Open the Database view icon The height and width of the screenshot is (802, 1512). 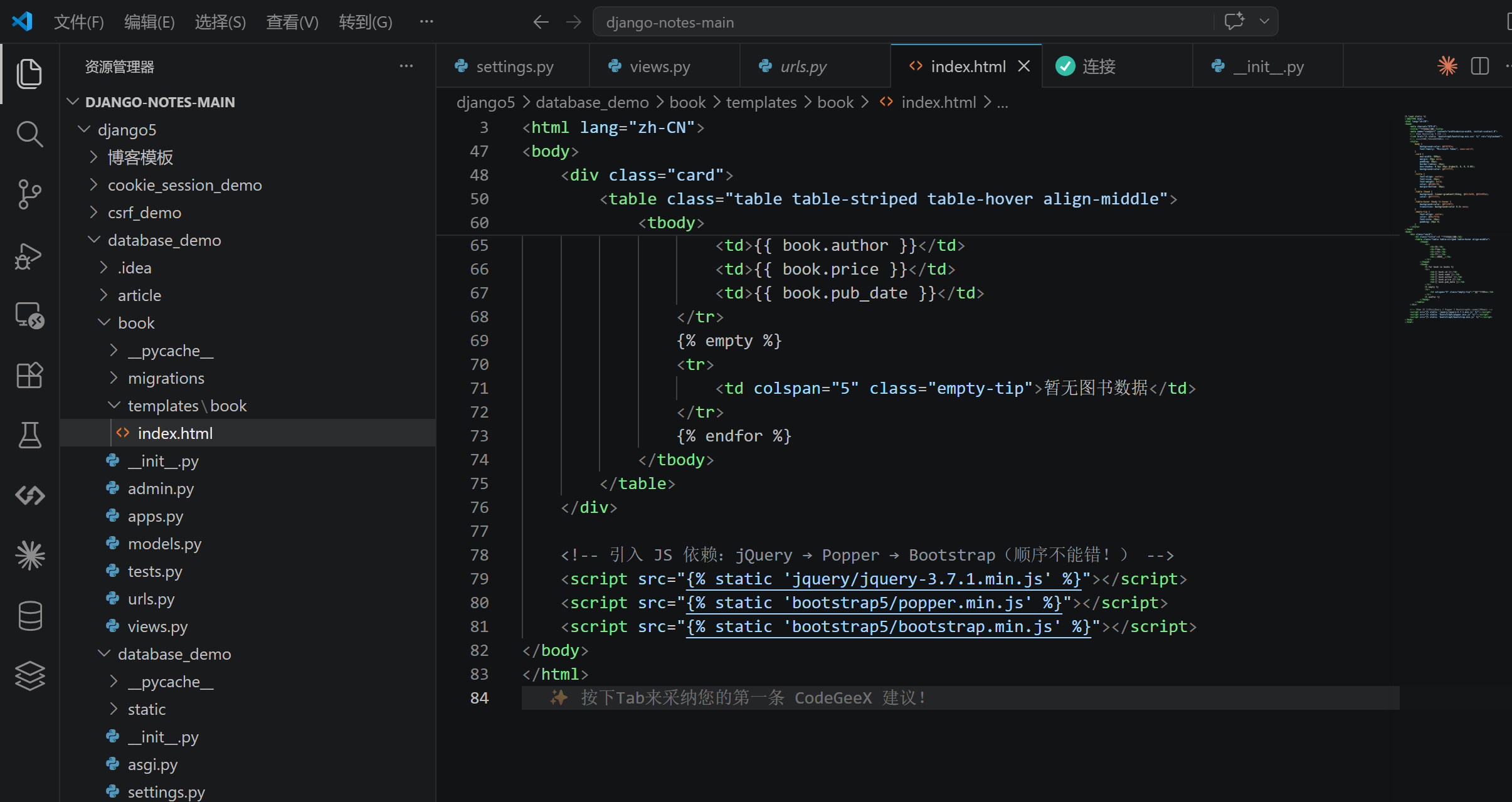(29, 616)
